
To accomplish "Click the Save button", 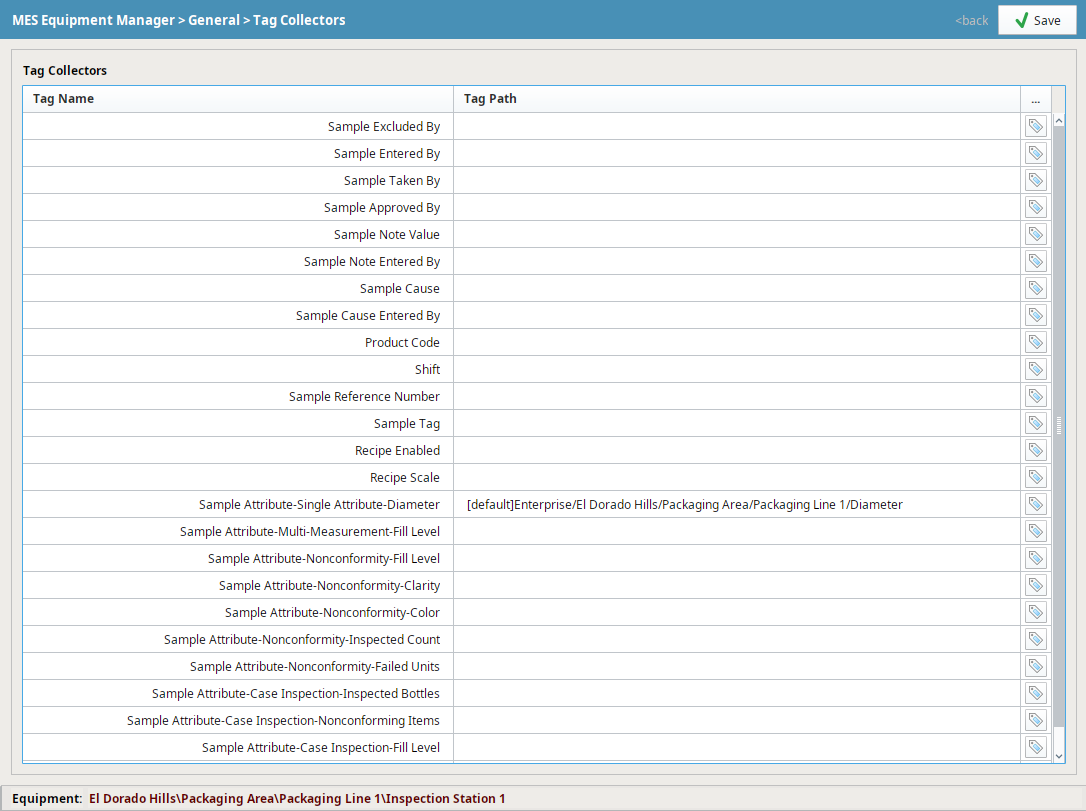I will [1036, 20].
